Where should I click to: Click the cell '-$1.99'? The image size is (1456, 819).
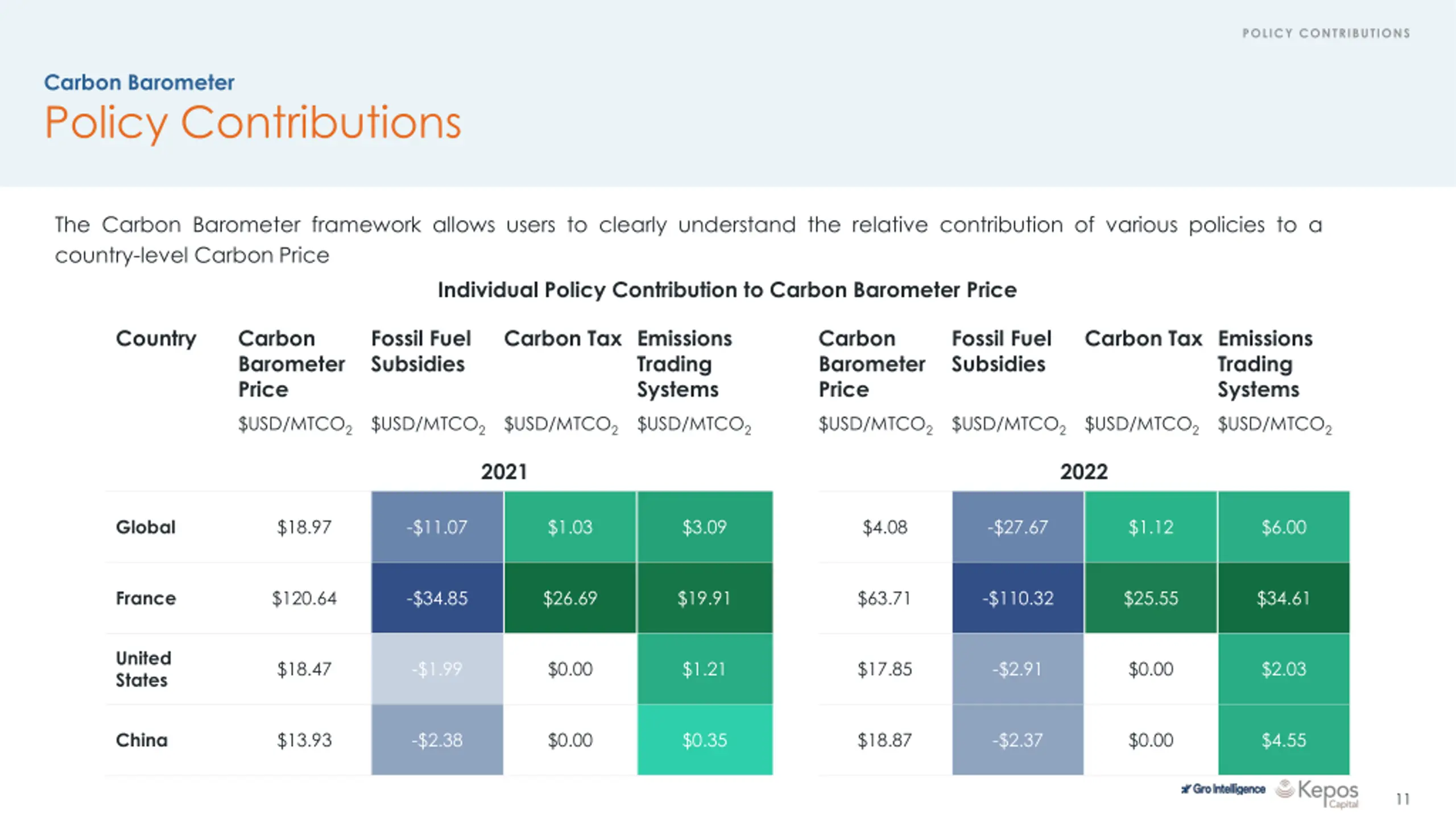tap(437, 669)
